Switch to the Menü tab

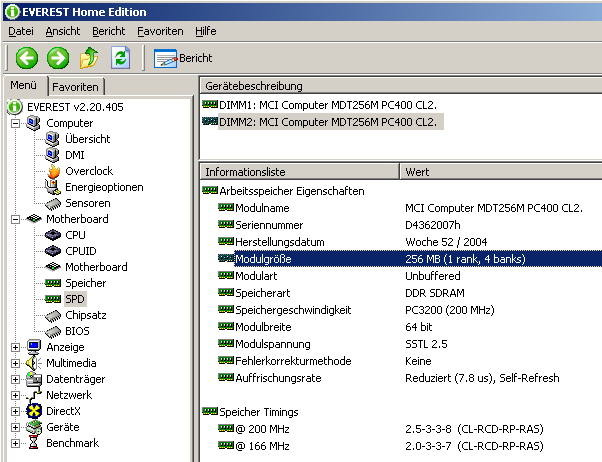[x=24, y=85]
